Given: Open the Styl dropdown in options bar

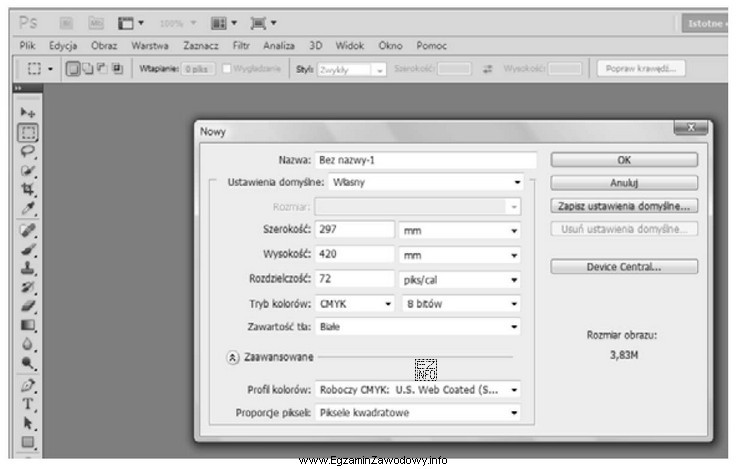Looking at the screenshot, I should [351, 70].
